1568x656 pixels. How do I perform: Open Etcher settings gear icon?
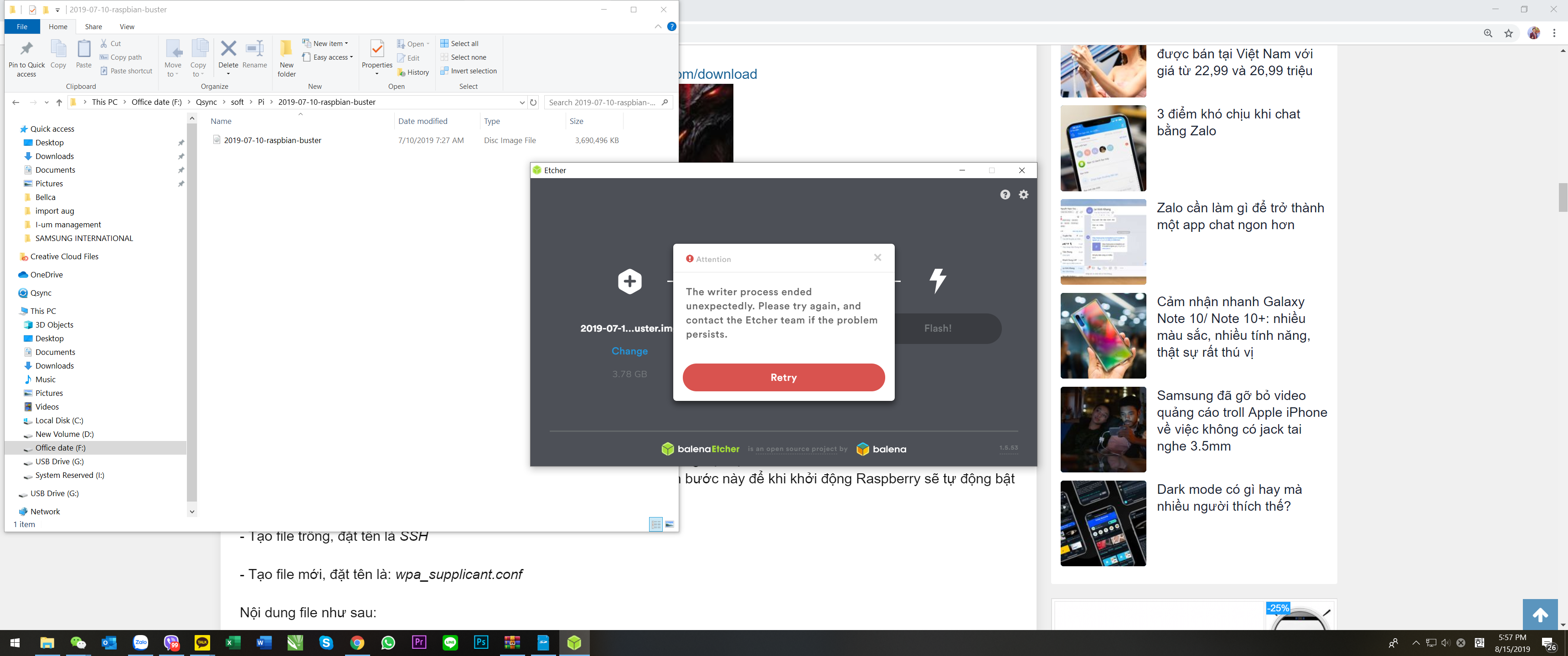[1024, 195]
